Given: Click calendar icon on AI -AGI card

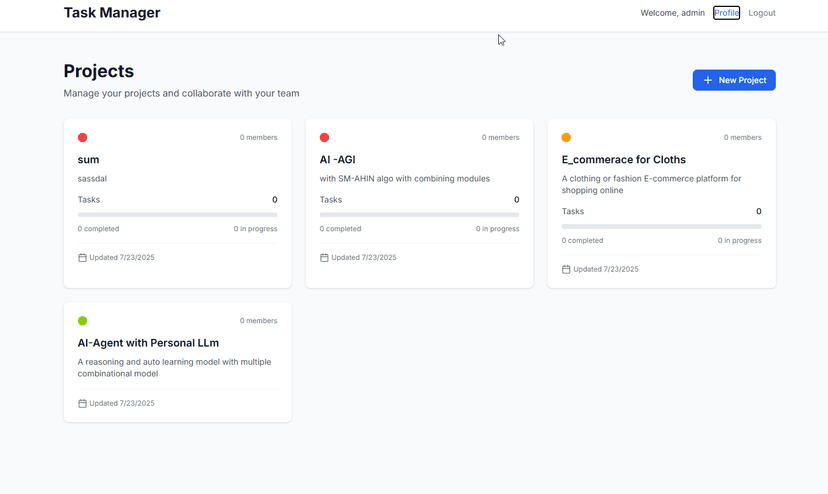Looking at the screenshot, I should (324, 257).
